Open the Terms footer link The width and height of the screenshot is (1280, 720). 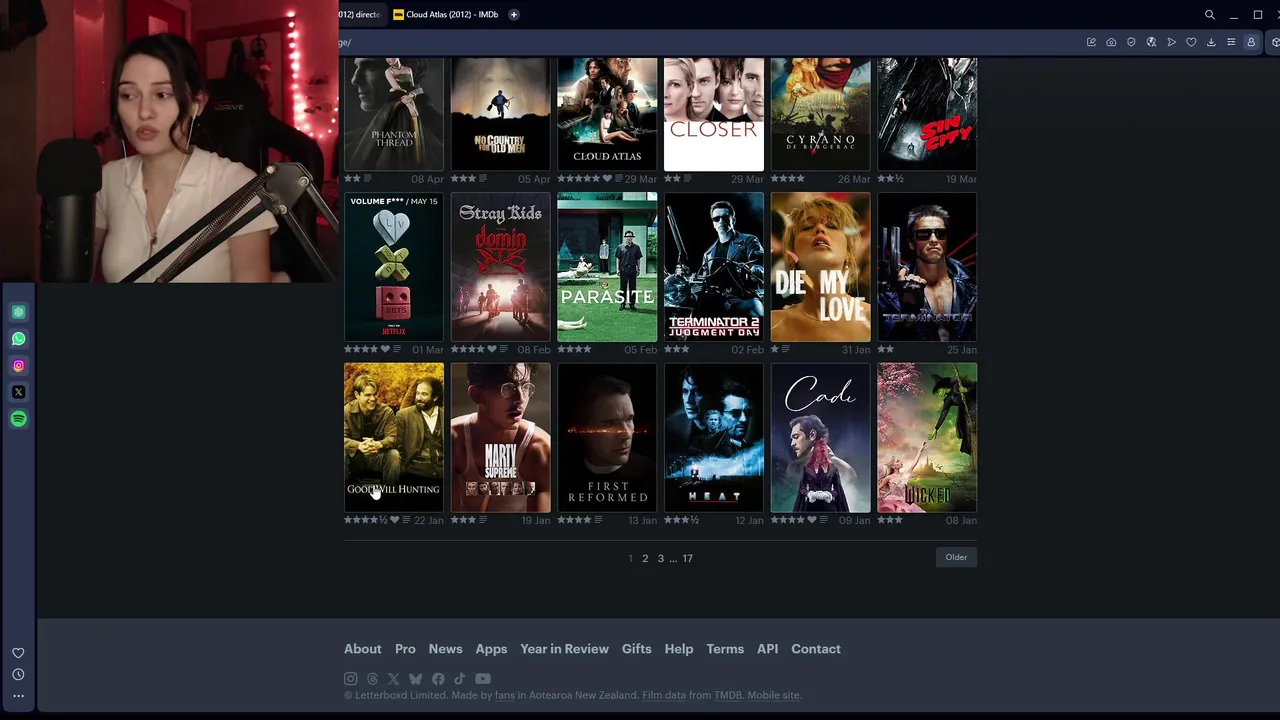[725, 649]
